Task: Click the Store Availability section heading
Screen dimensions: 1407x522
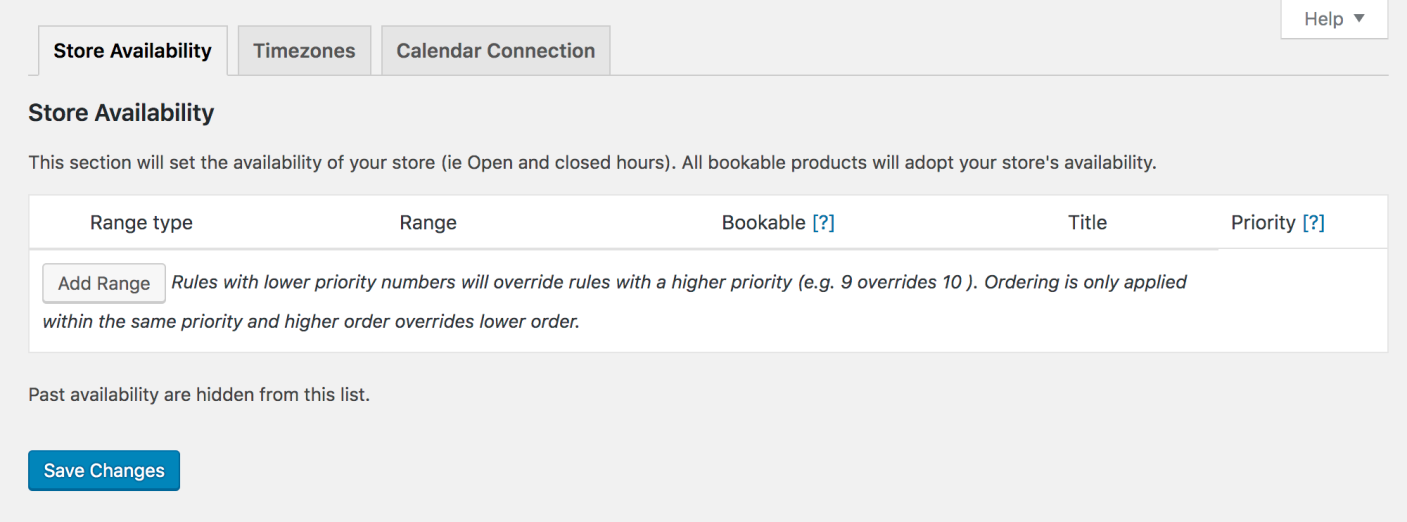Action: click(121, 113)
